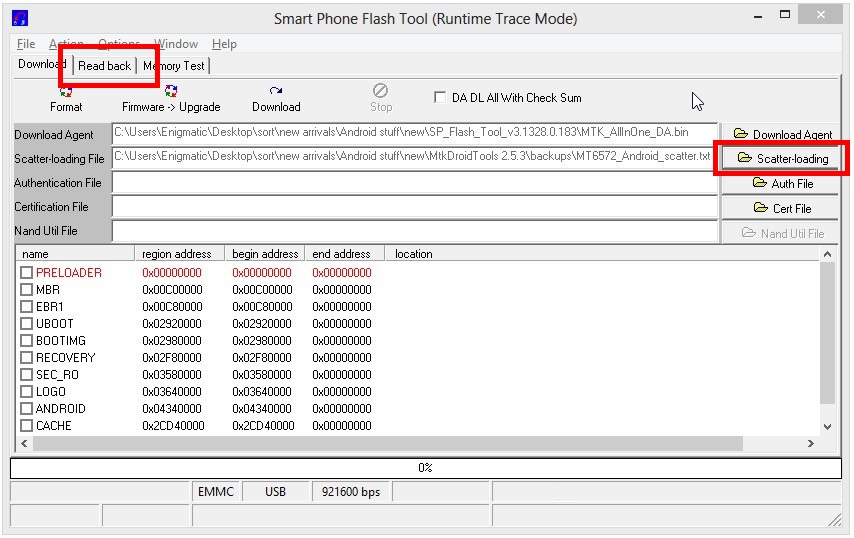This screenshot has width=854, height=538.
Task: Click the horizontal scrollbar left arrow
Action: 25,443
